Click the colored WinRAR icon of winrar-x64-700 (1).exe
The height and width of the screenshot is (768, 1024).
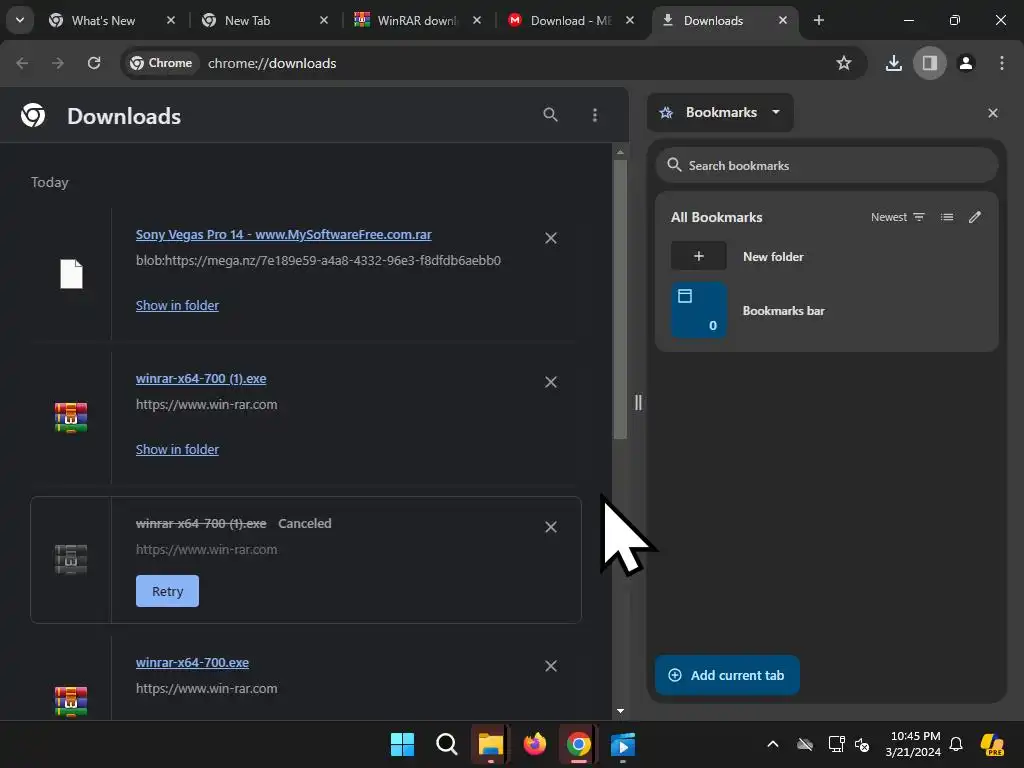[71, 418]
